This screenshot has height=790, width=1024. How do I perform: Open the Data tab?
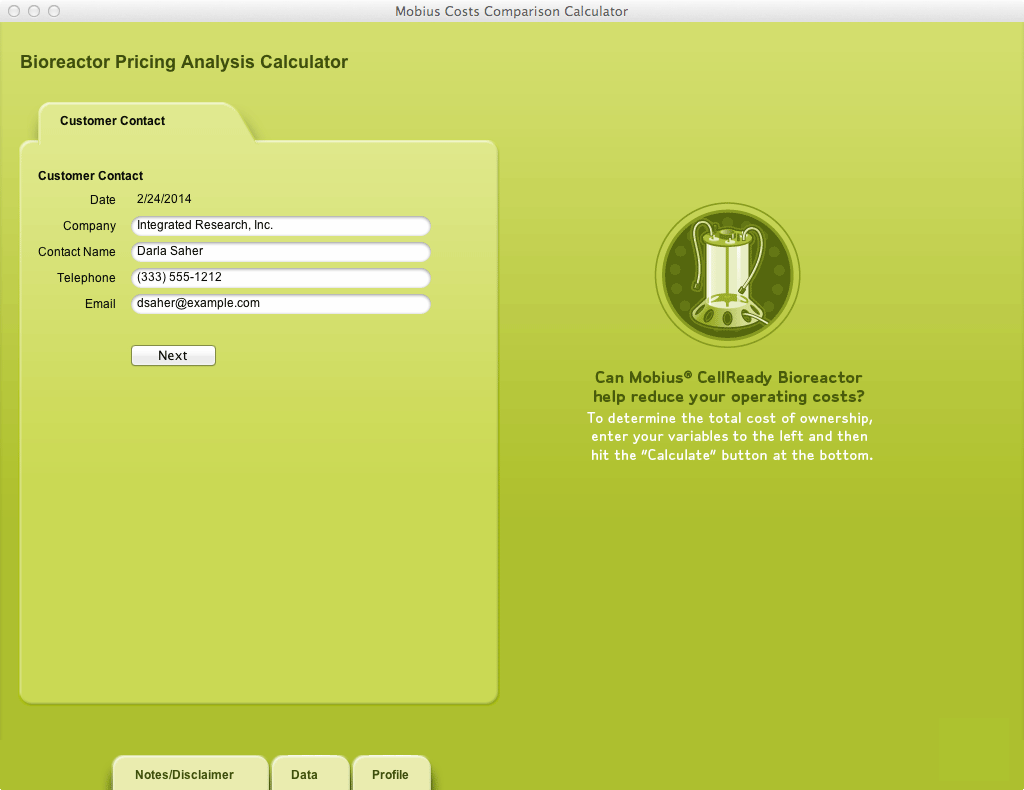coord(305,774)
